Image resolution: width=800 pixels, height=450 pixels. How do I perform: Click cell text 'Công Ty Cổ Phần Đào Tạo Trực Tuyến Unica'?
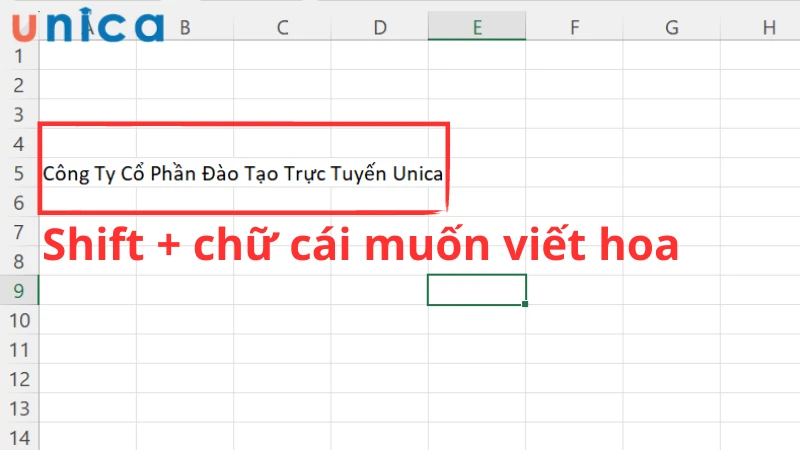(243, 174)
